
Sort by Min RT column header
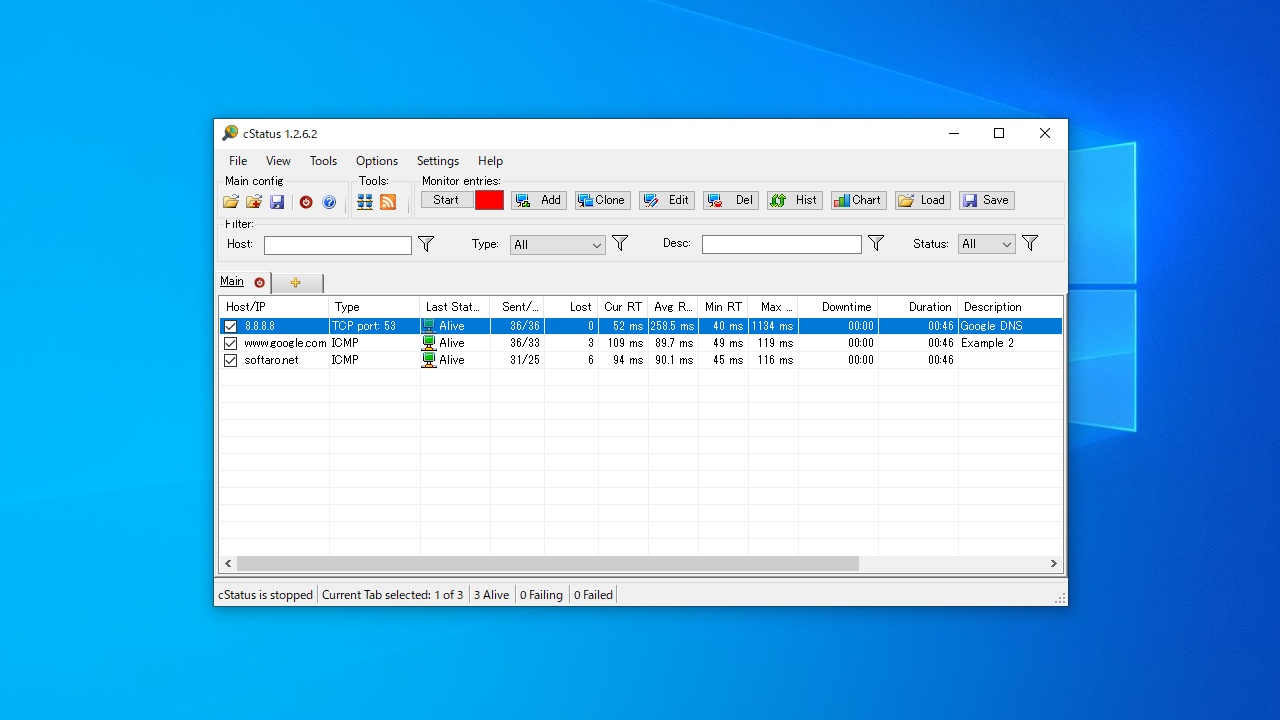(x=723, y=307)
